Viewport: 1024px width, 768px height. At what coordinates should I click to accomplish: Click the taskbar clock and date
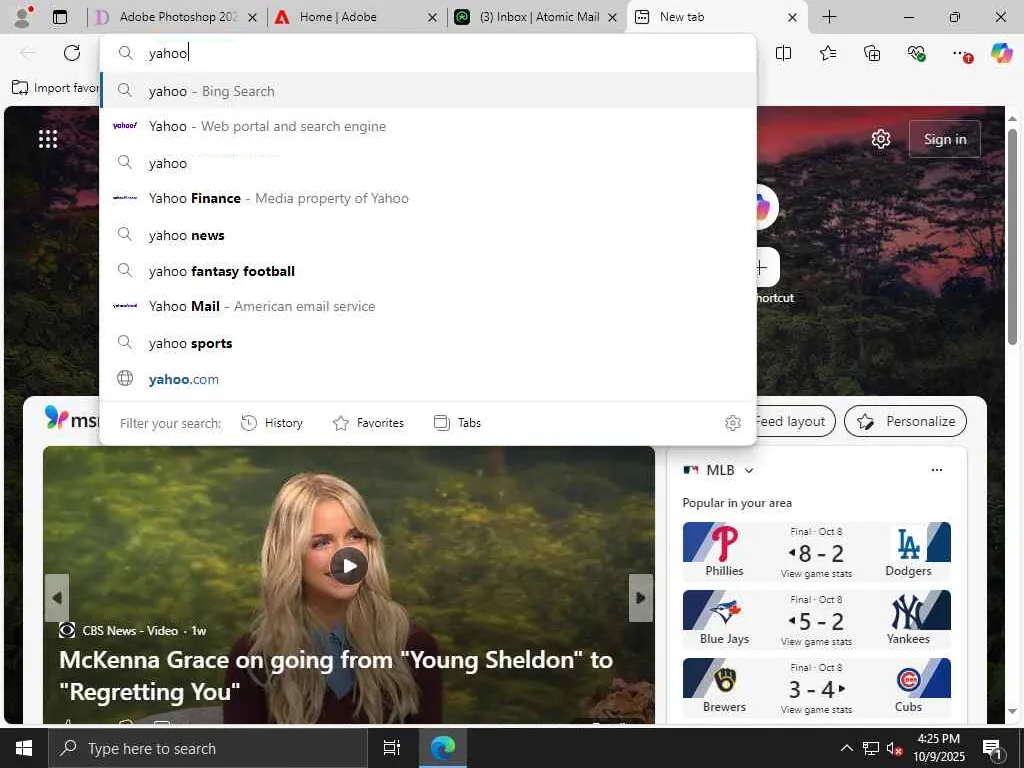[x=938, y=748]
